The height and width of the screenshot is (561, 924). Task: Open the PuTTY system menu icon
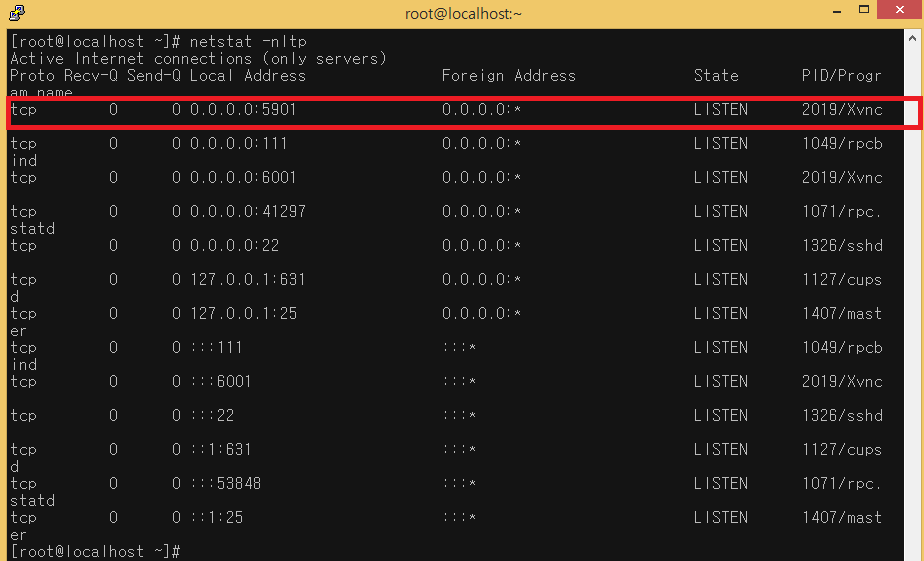coord(17,13)
